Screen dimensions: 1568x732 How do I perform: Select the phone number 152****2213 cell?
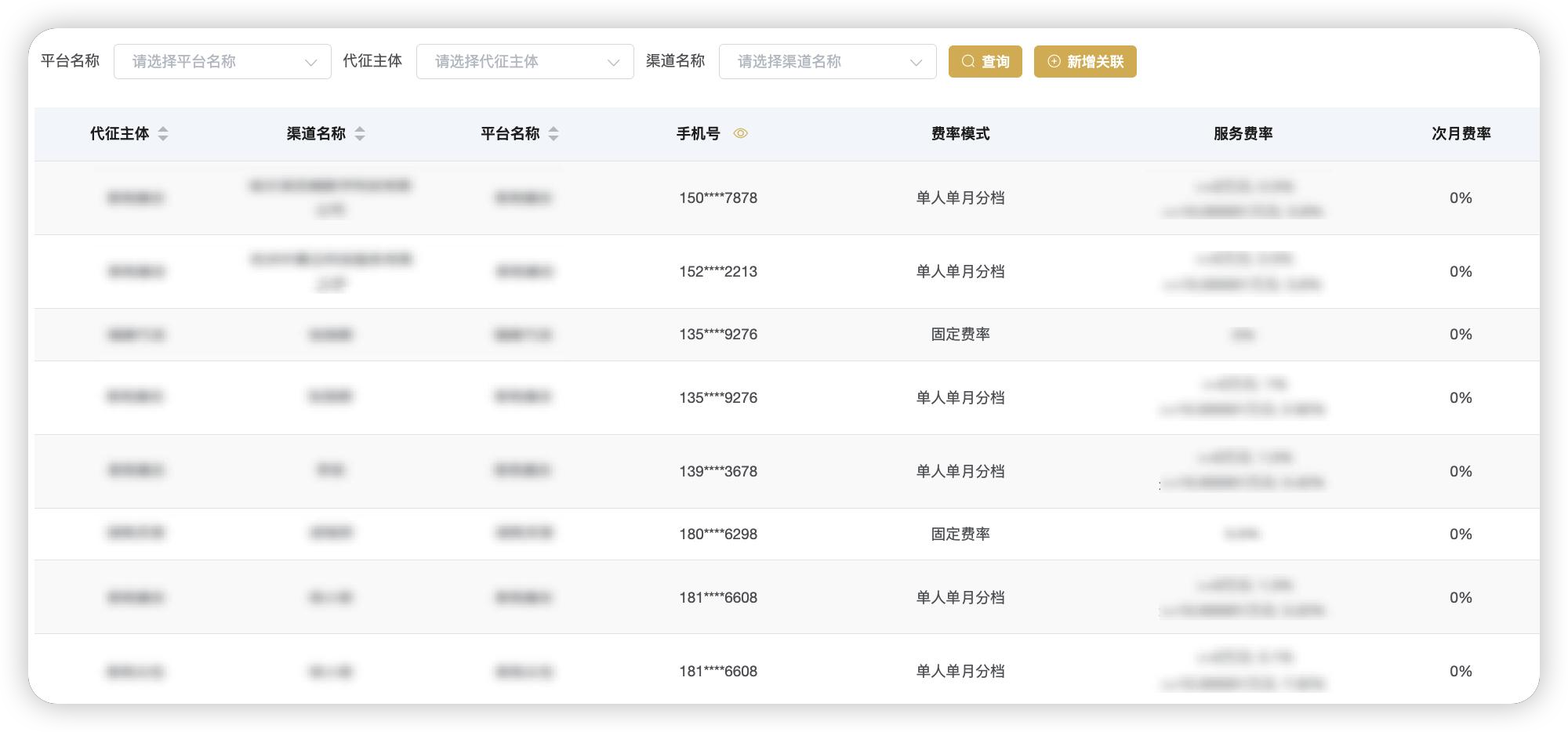click(x=718, y=272)
